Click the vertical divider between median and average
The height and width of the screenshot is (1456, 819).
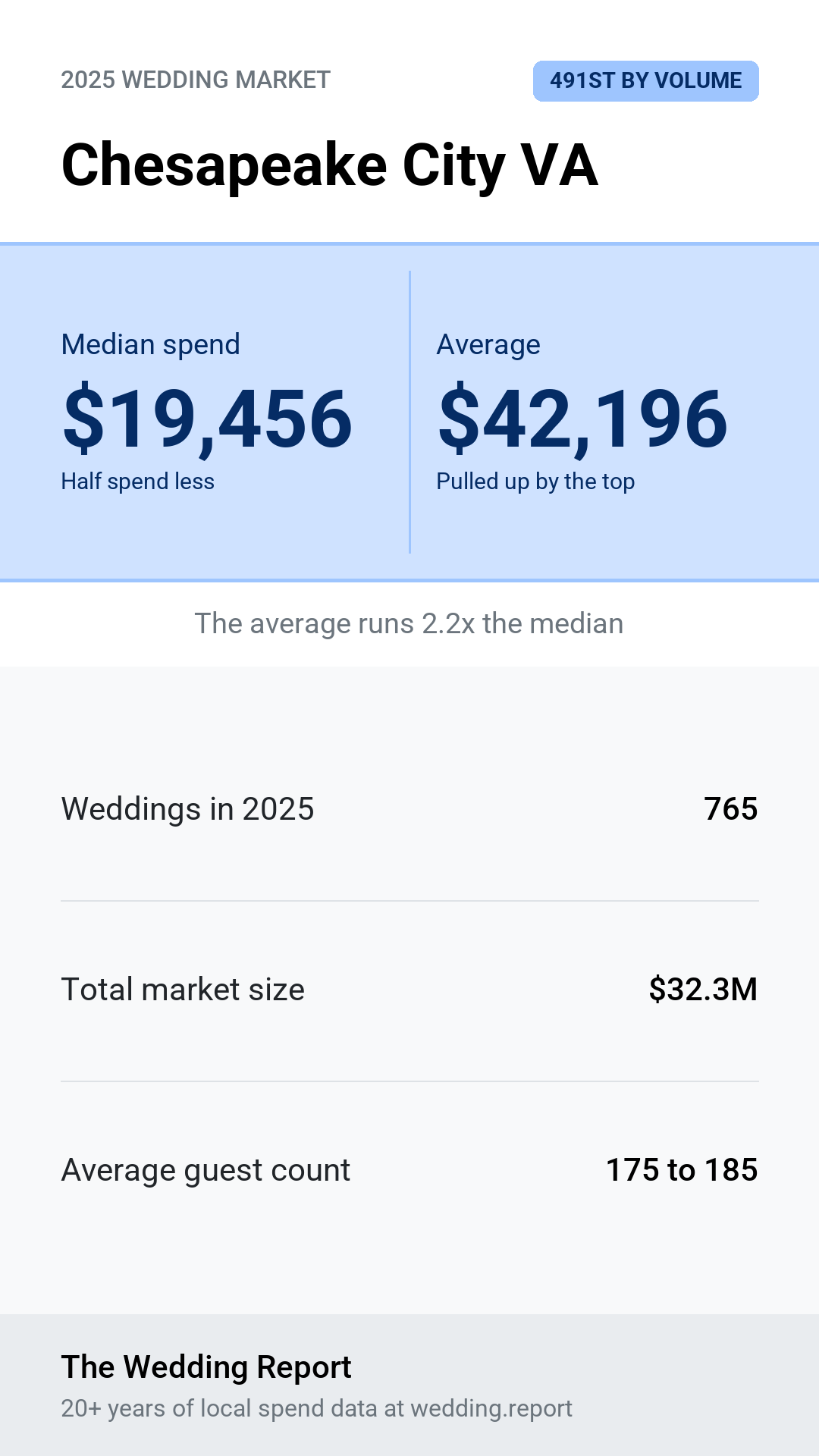click(409, 412)
